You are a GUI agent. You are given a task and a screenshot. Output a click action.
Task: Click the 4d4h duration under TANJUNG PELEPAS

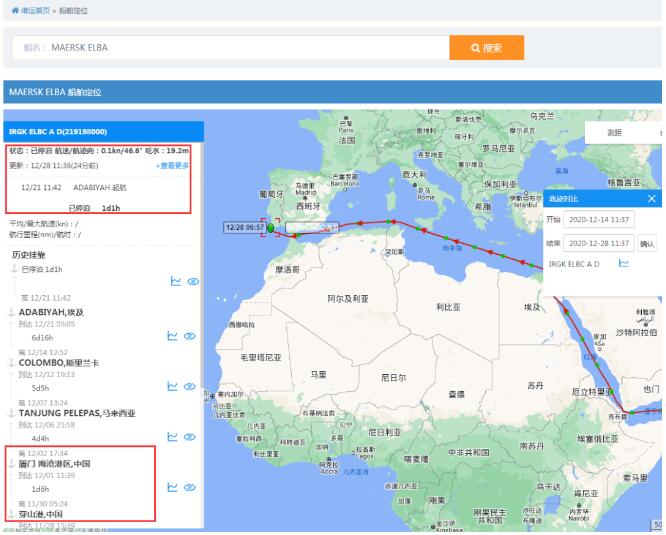(x=40, y=438)
